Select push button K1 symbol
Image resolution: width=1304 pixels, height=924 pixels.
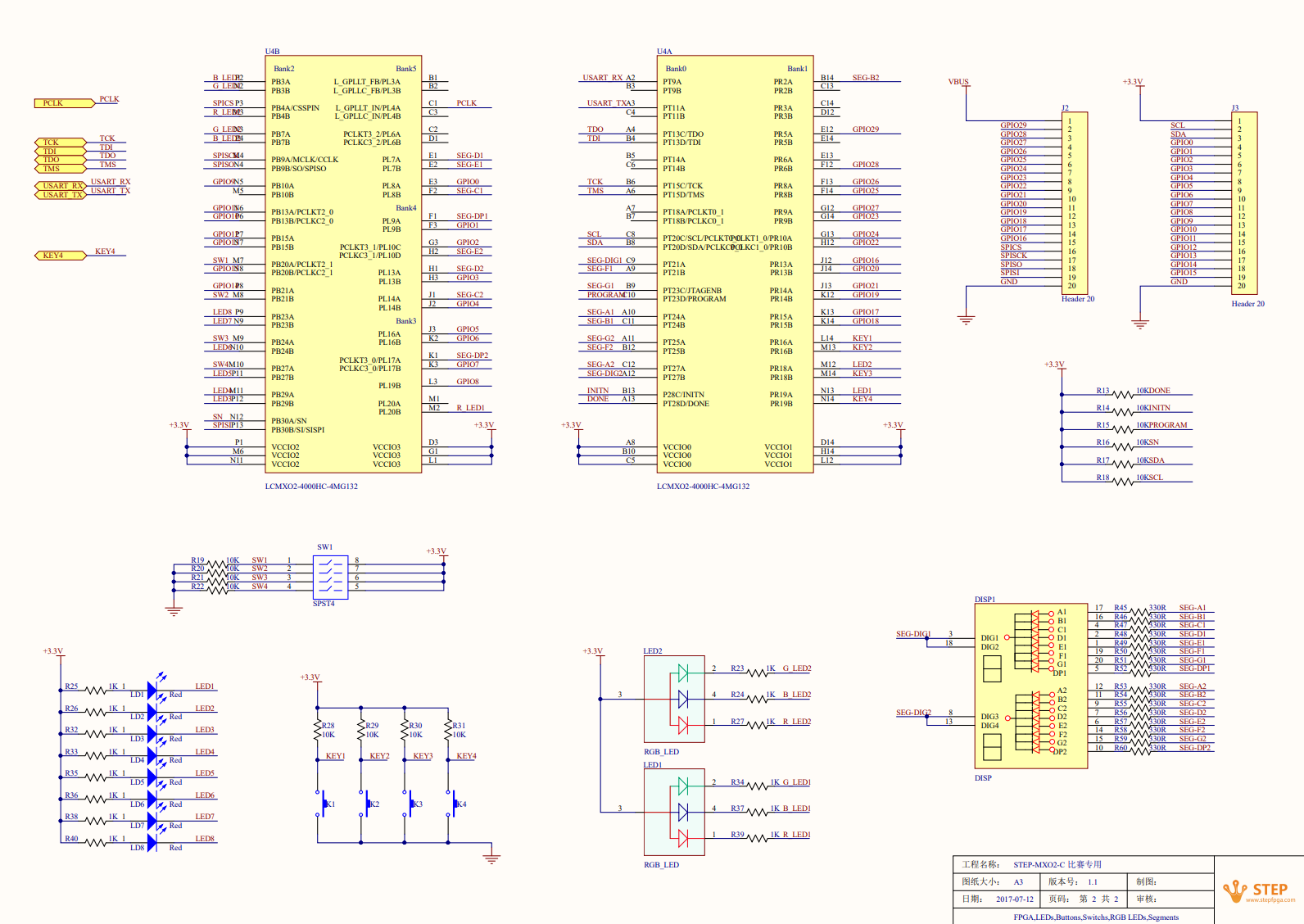point(321,804)
